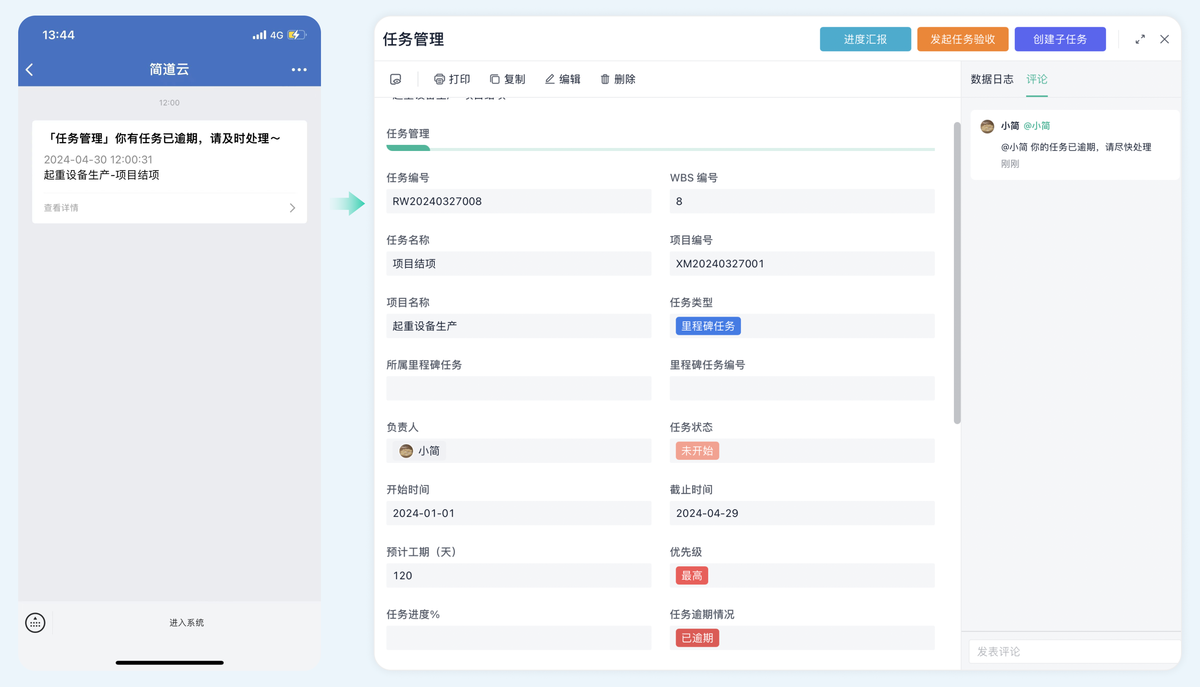Switch to the 评论 tab
Screen dimensions: 1200x687
click(x=1036, y=78)
